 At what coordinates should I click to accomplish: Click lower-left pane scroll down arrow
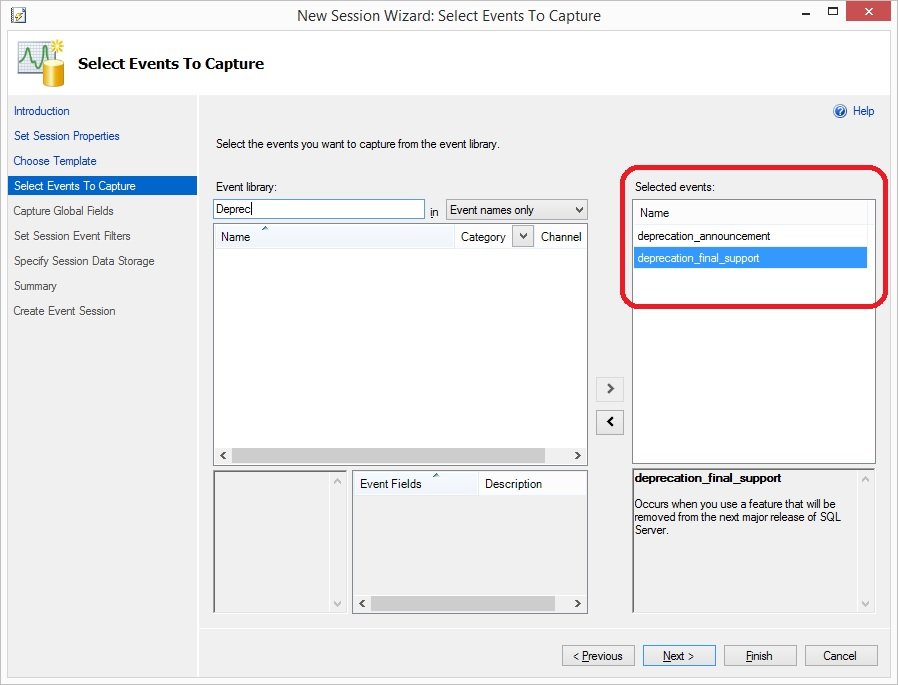point(337,604)
